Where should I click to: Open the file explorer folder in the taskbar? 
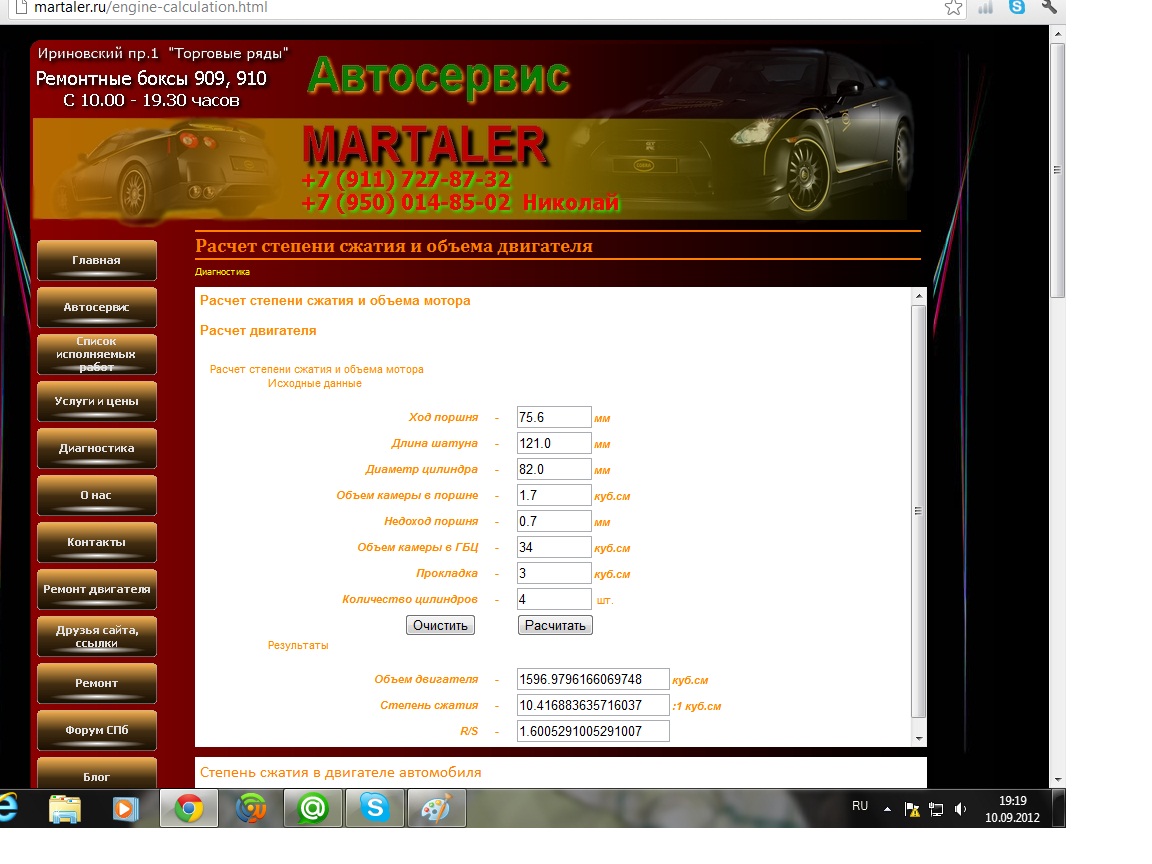tap(66, 808)
